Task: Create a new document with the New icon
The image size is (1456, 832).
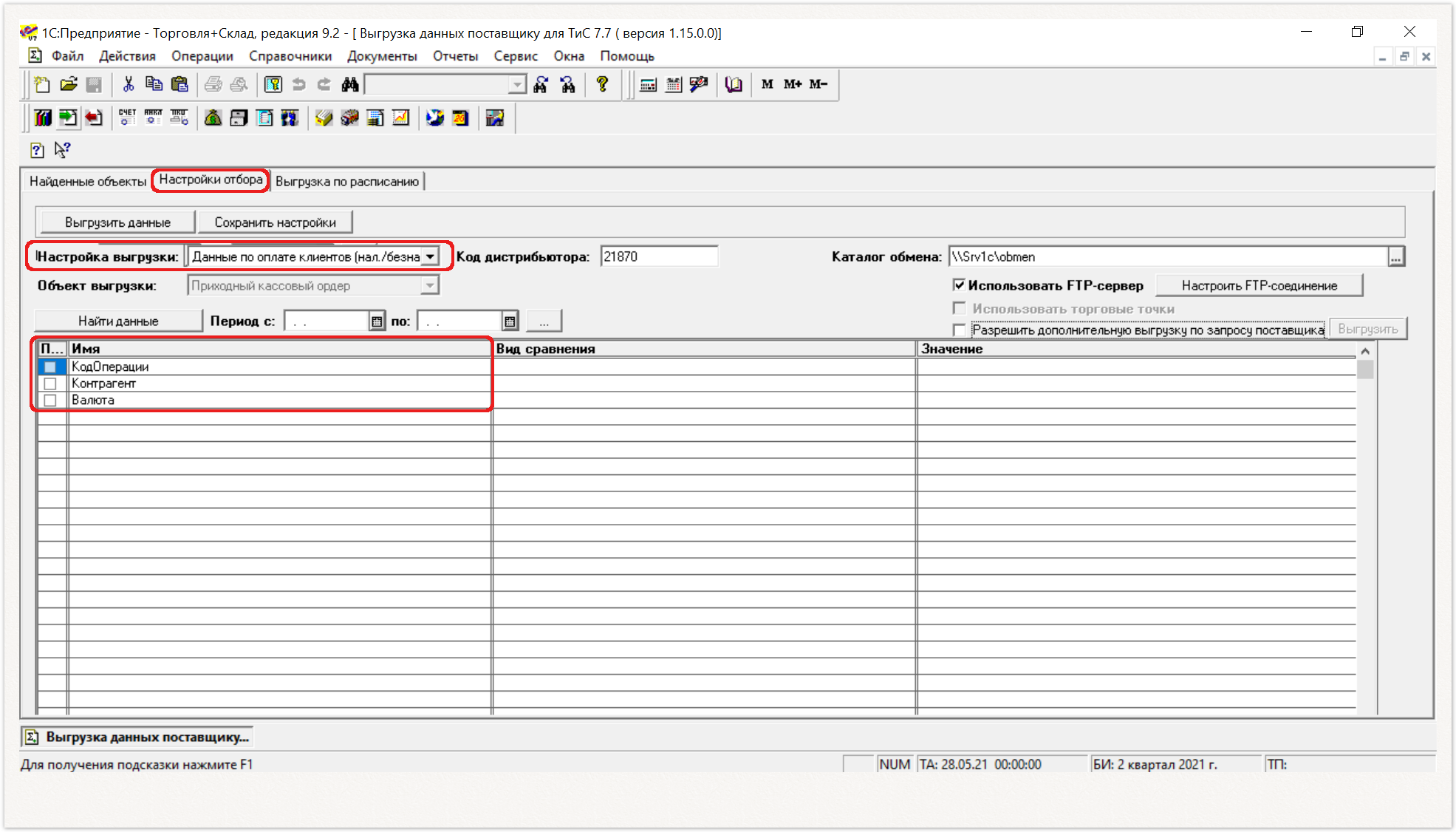Action: click(42, 84)
